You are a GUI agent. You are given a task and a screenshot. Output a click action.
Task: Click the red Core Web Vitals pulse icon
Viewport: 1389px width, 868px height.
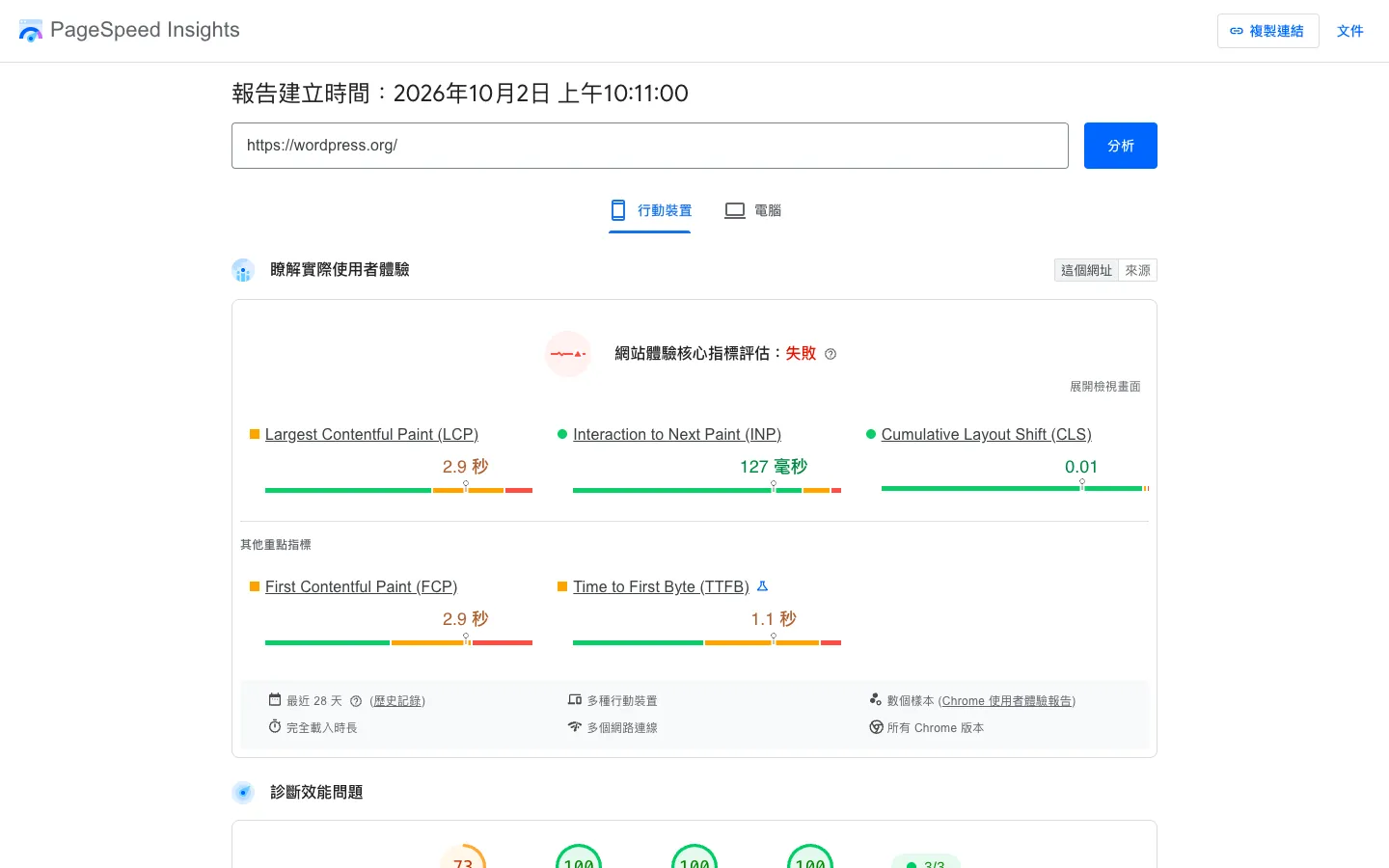tap(568, 354)
